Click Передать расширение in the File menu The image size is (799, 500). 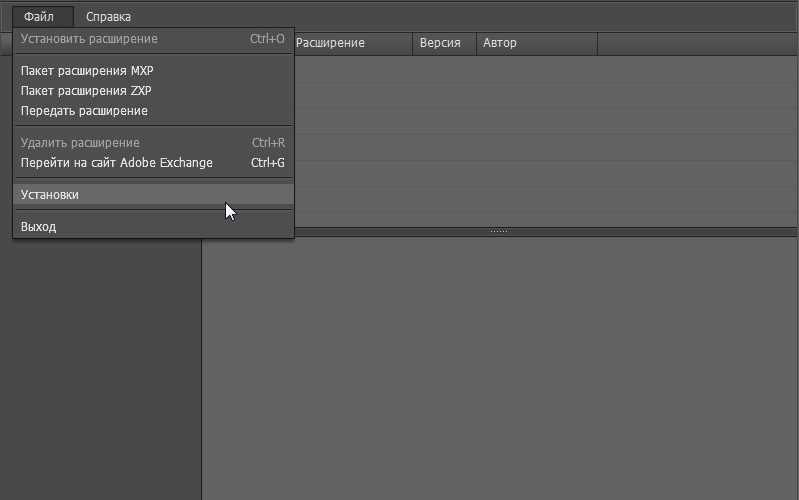click(x=84, y=111)
